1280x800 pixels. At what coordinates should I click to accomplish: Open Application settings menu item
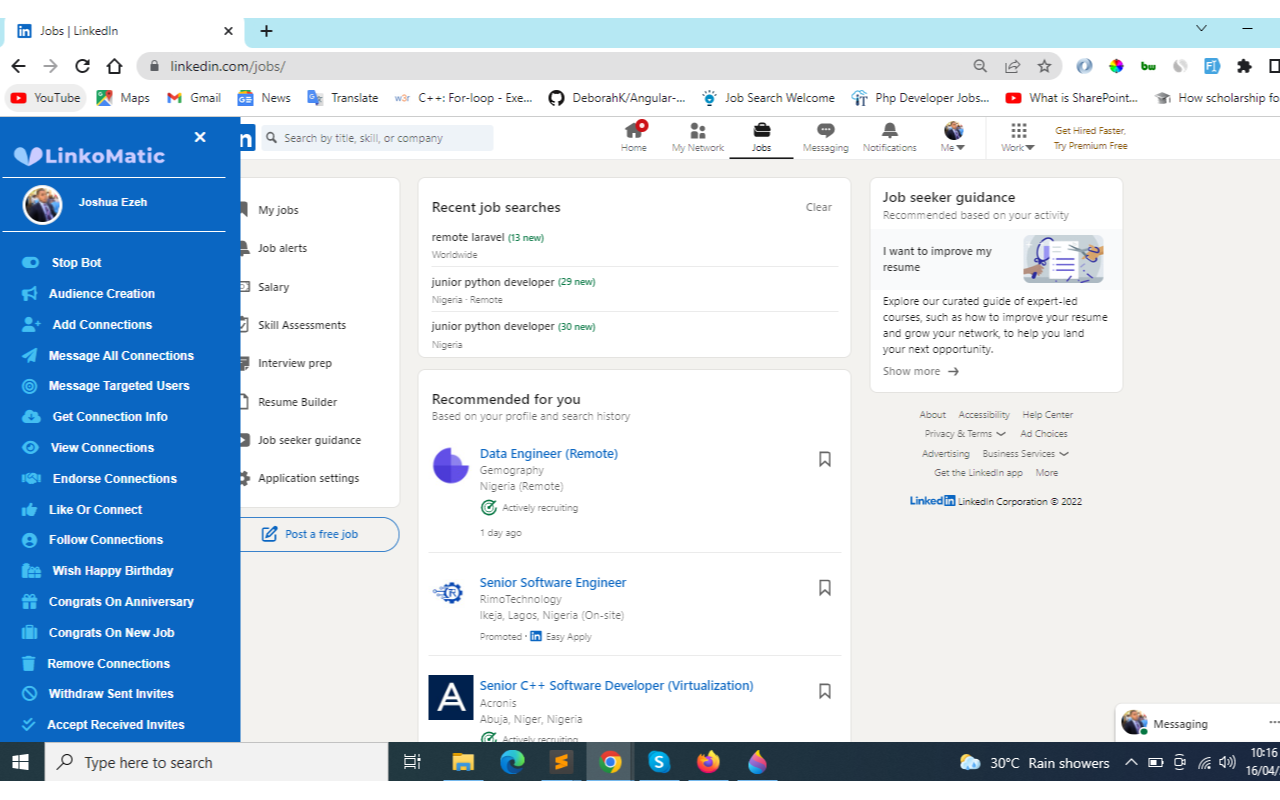click(308, 479)
